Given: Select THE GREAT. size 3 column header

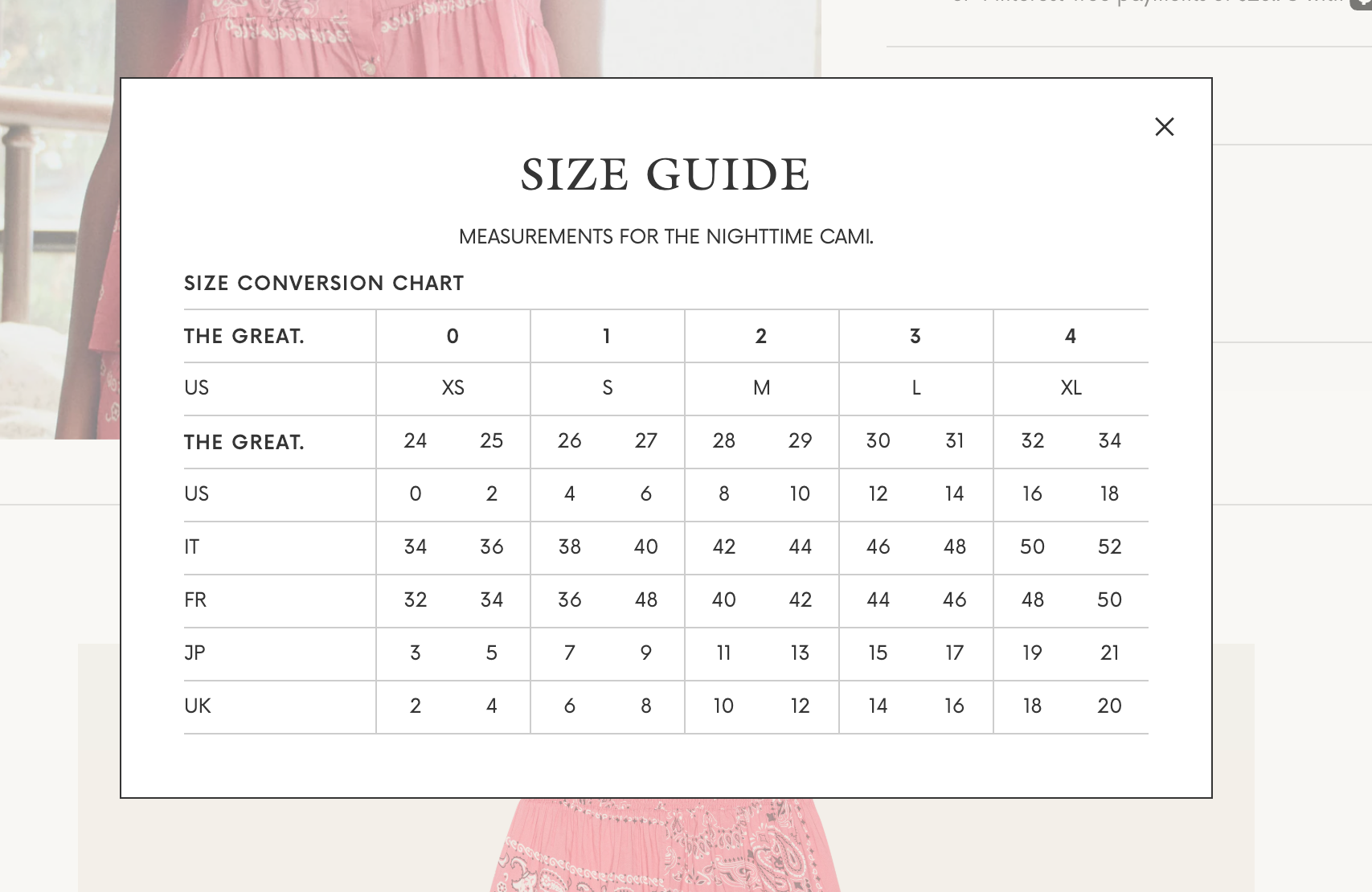Looking at the screenshot, I should click(915, 336).
